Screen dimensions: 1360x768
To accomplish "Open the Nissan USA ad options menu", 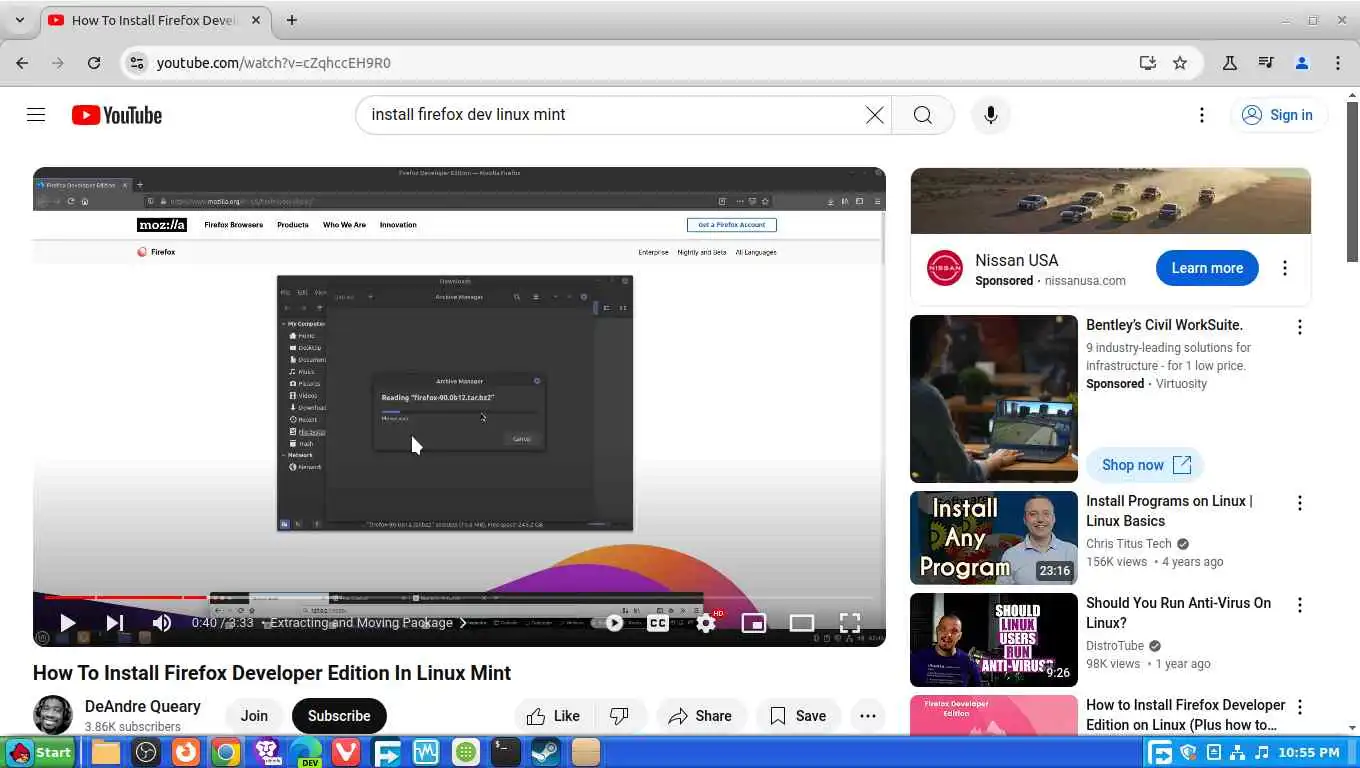I will tap(1285, 268).
